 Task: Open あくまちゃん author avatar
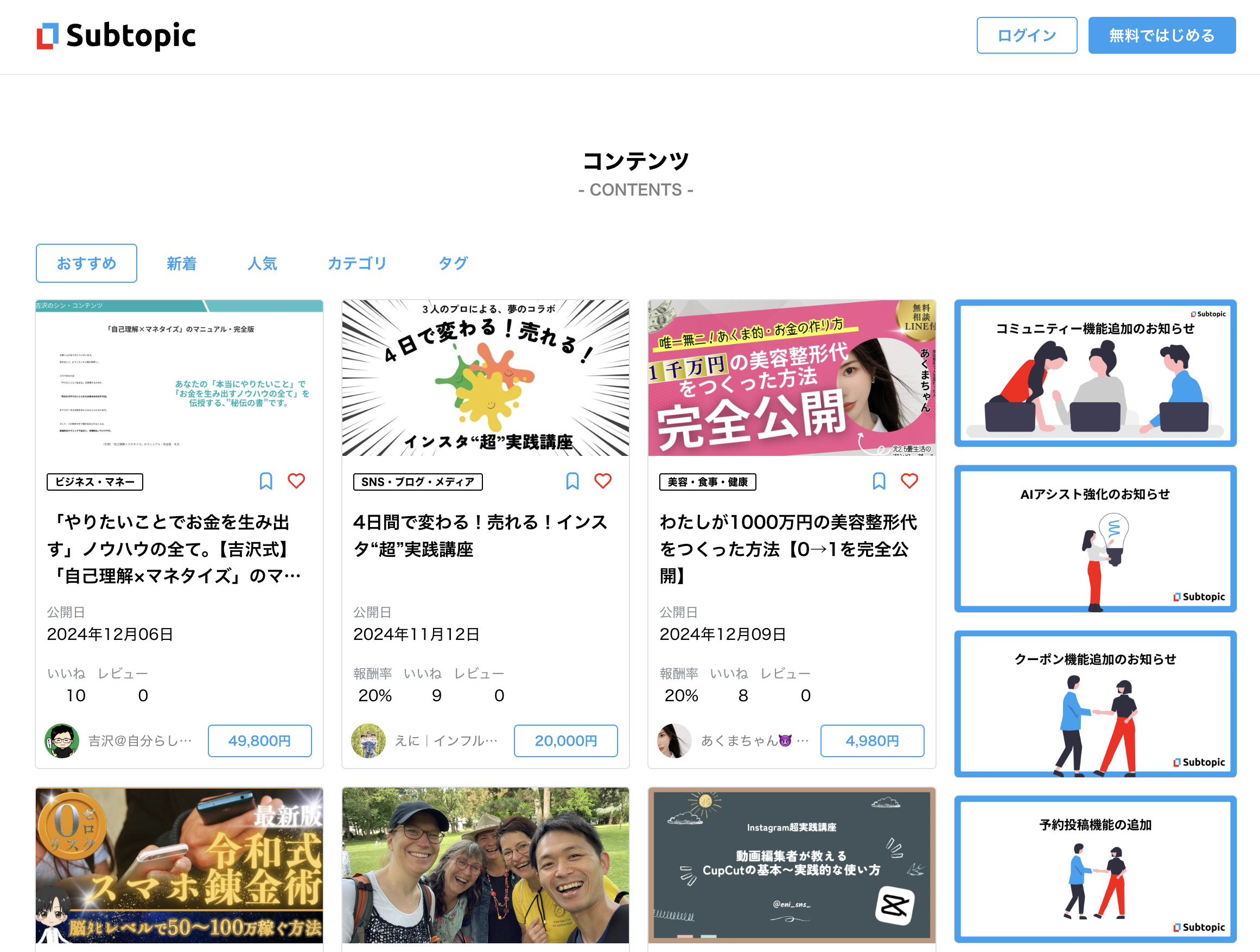pos(674,741)
